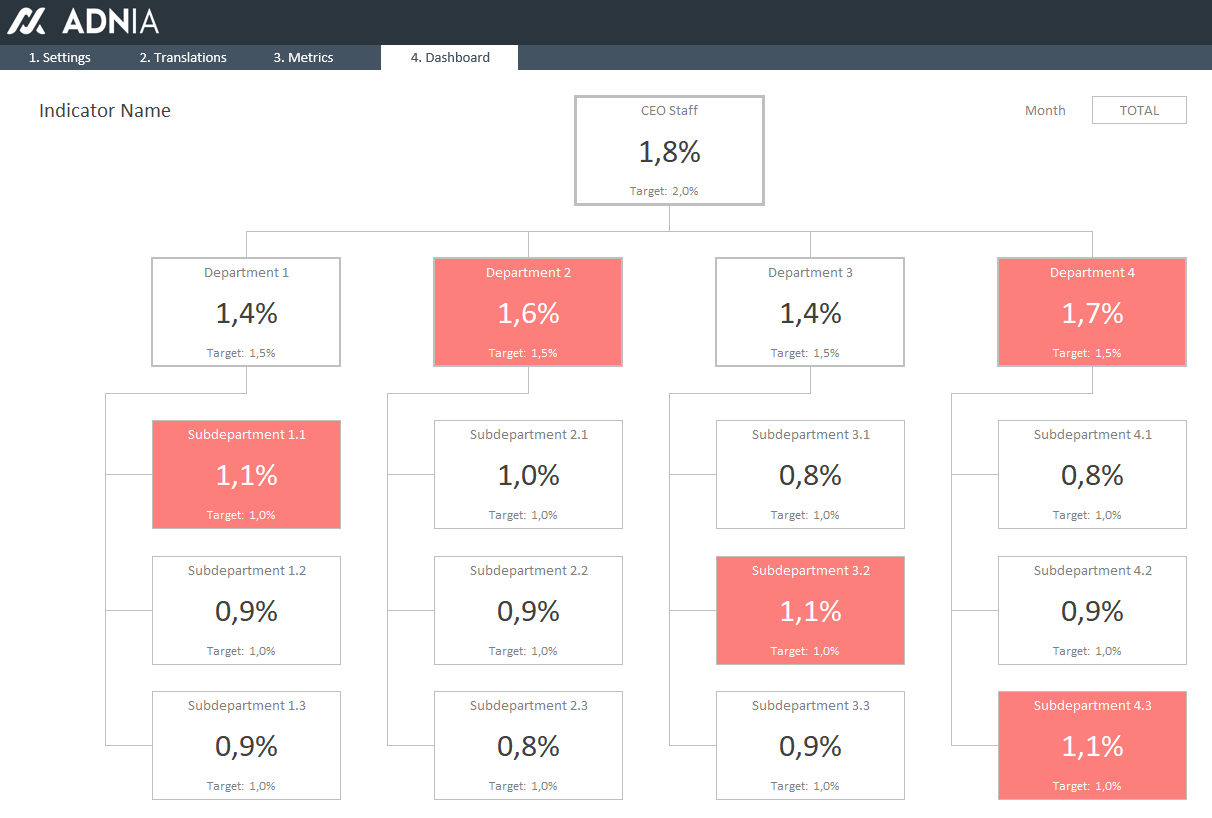1212x818 pixels.
Task: Open the Month TOTAL dropdown
Action: click(x=1139, y=110)
